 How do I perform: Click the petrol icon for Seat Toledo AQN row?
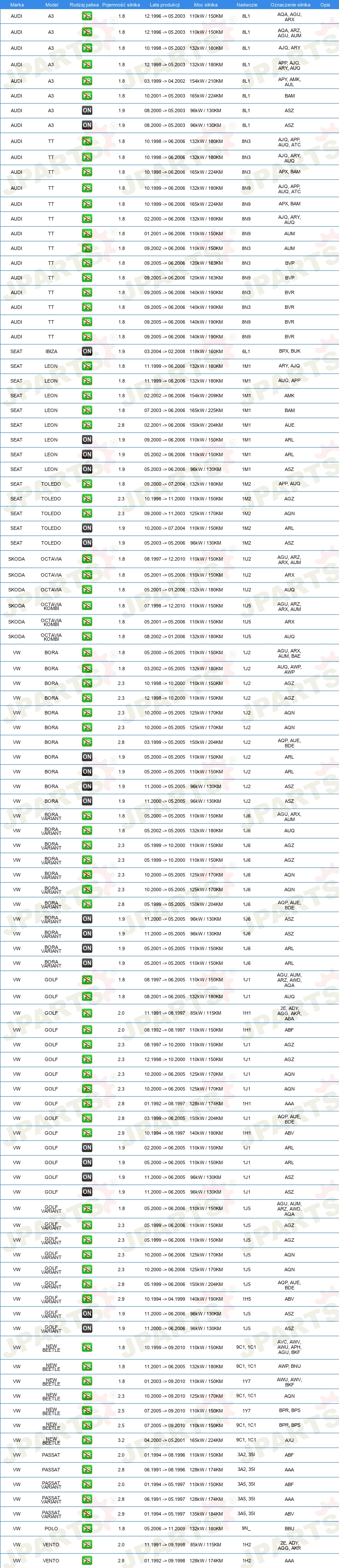(x=87, y=513)
